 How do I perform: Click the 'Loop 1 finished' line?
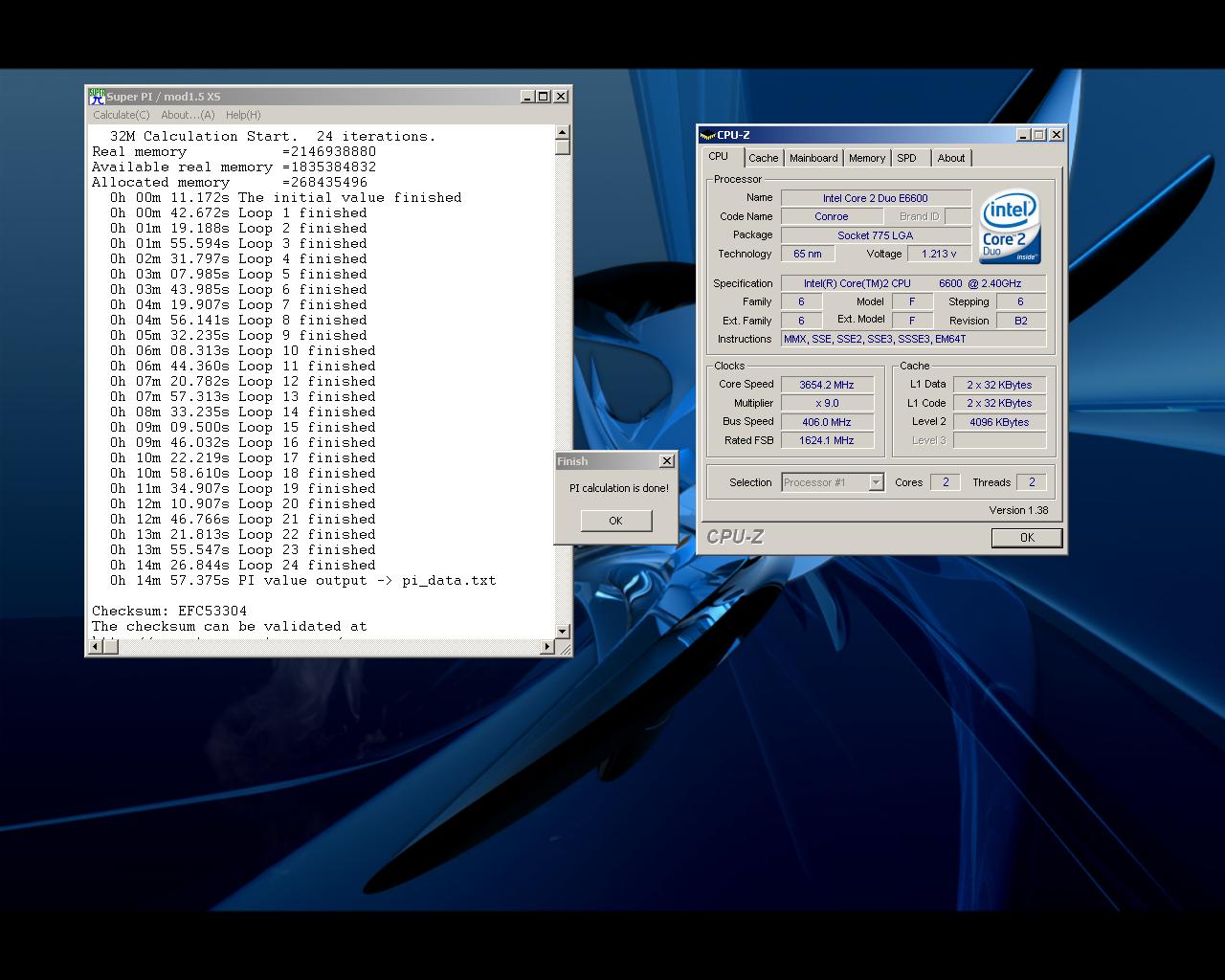point(238,212)
